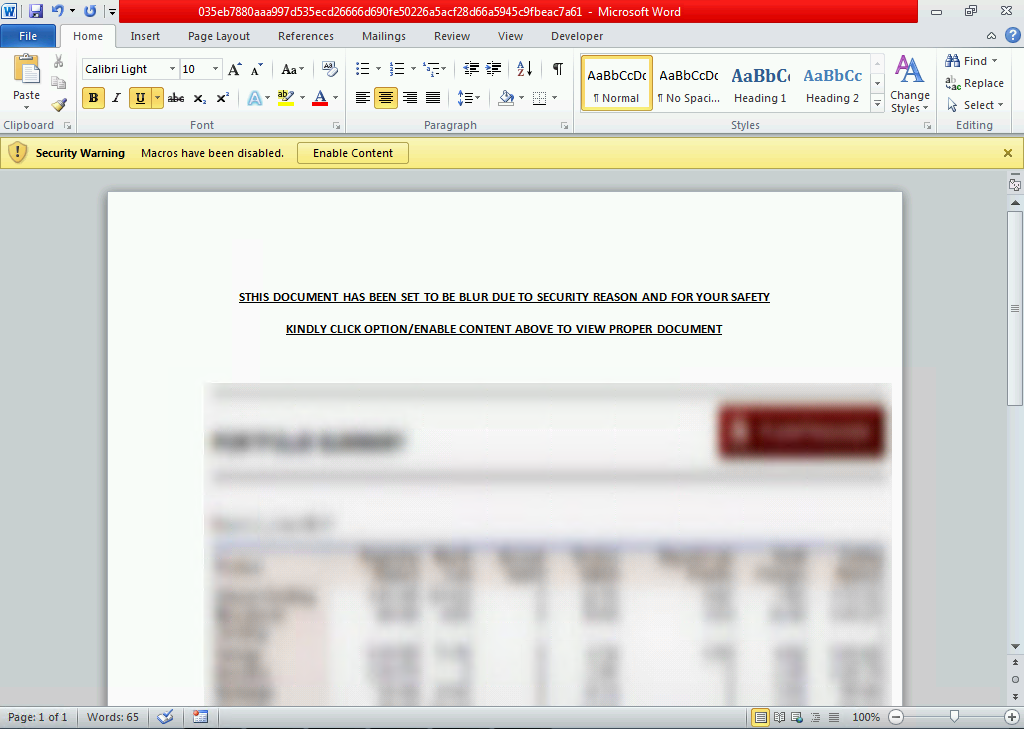Click the Sort icon in Paragraph group
Viewport: 1024px width, 729px height.
[x=523, y=69]
